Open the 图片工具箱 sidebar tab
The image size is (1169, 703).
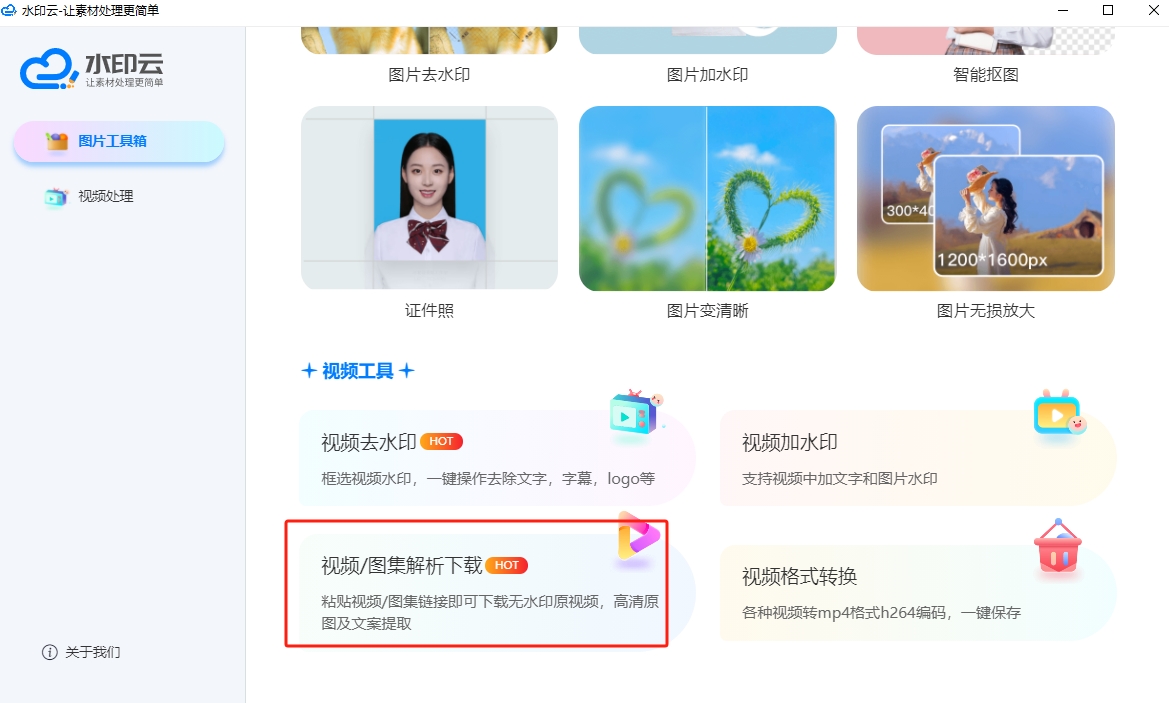[x=119, y=142]
